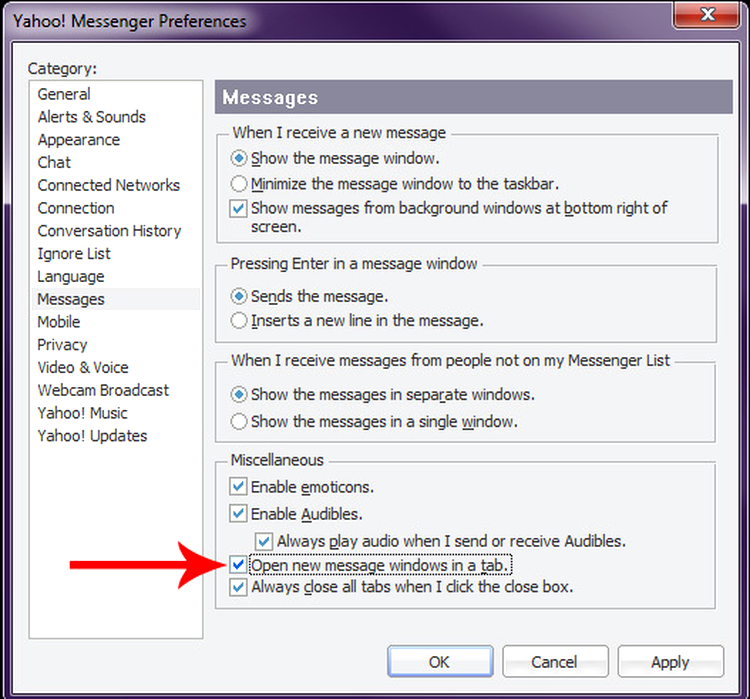
Task: Select the Connection category
Action: point(76,208)
